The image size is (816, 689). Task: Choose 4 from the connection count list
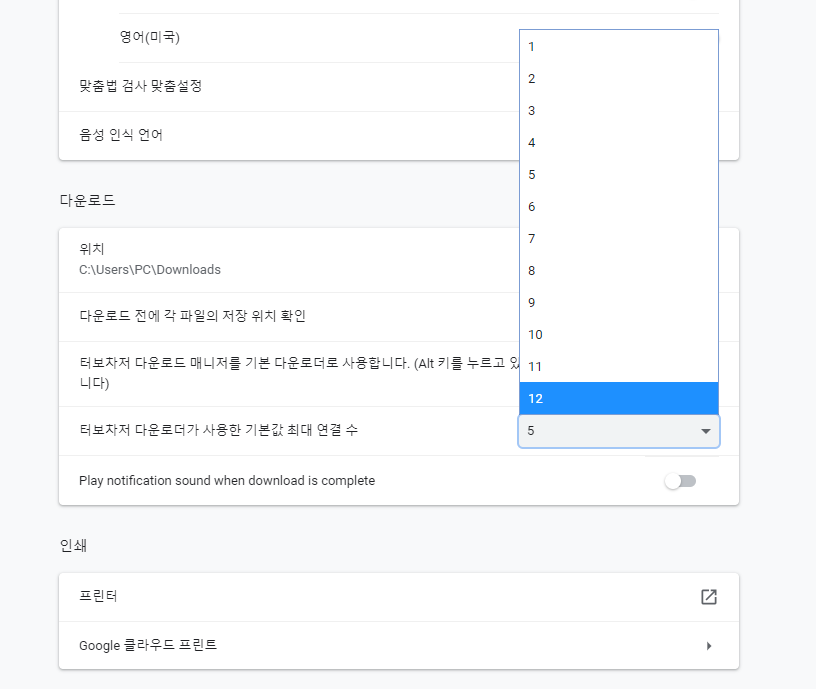[x=619, y=143]
